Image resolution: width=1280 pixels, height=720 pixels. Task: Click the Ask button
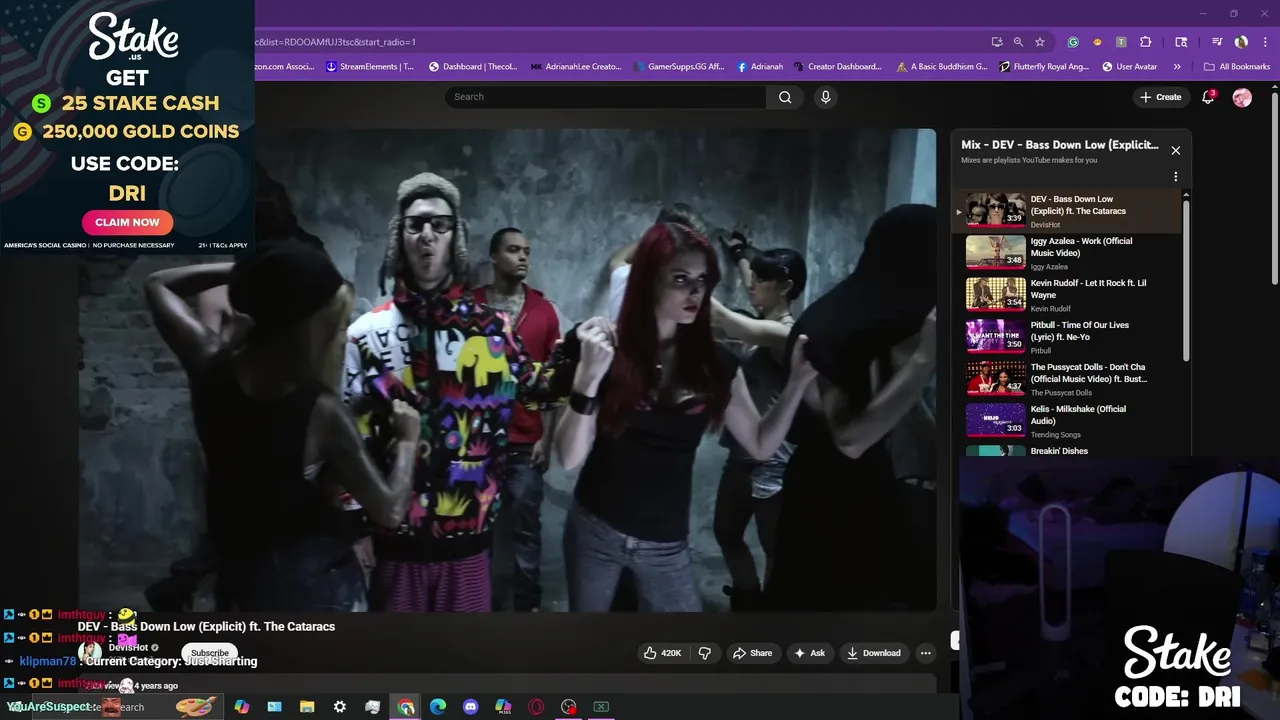pos(810,653)
